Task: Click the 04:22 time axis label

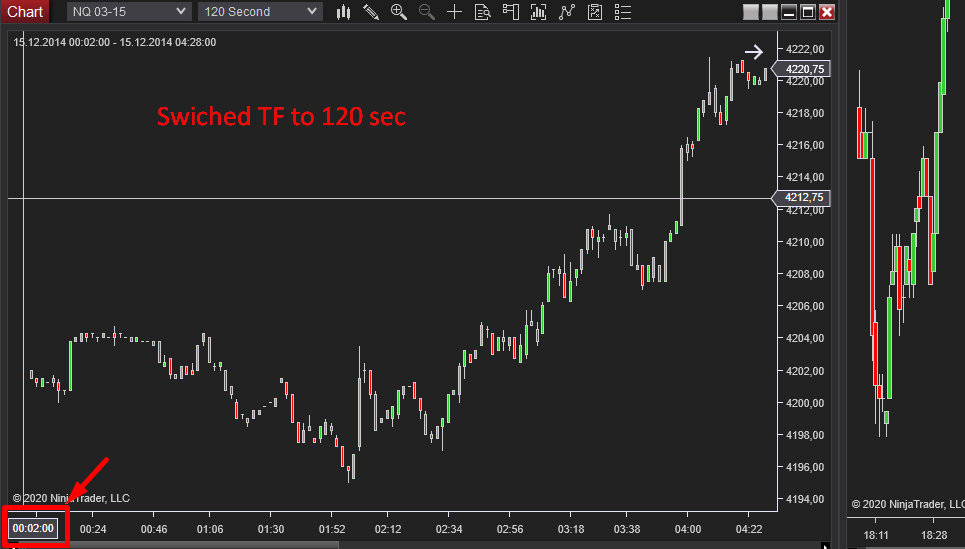Action: tap(748, 529)
